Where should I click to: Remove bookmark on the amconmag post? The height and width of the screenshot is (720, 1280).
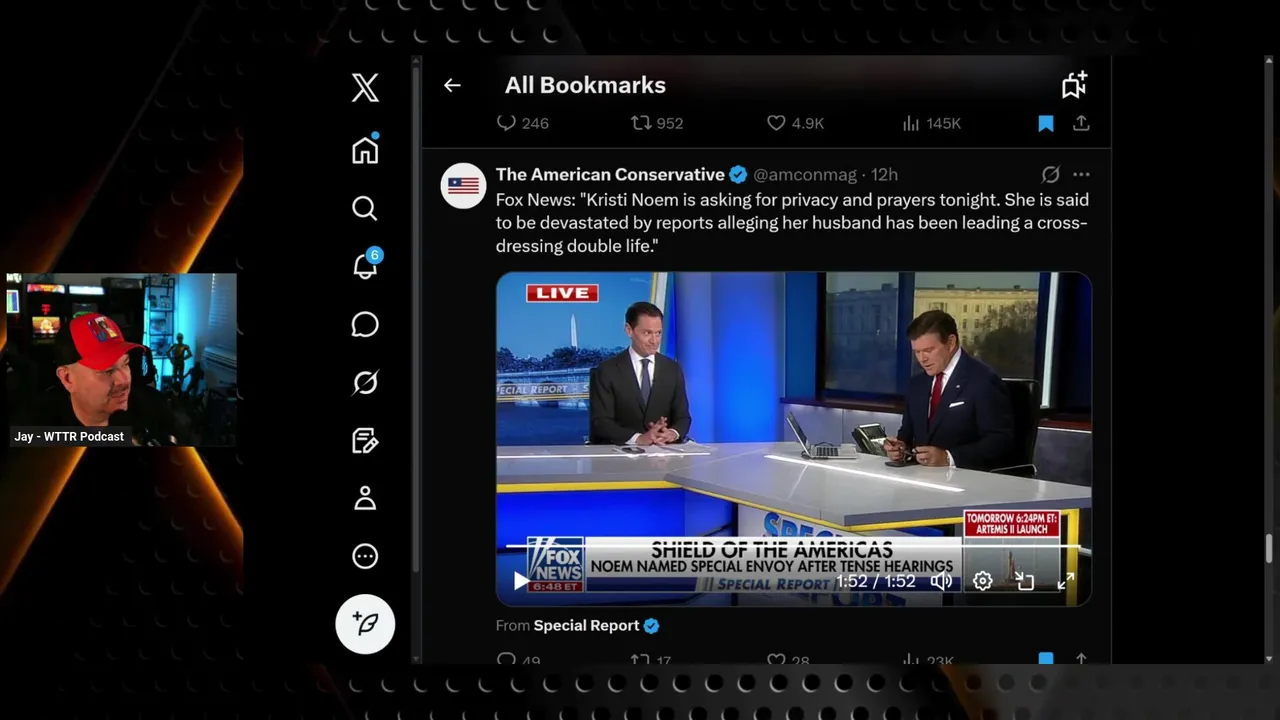click(1046, 659)
